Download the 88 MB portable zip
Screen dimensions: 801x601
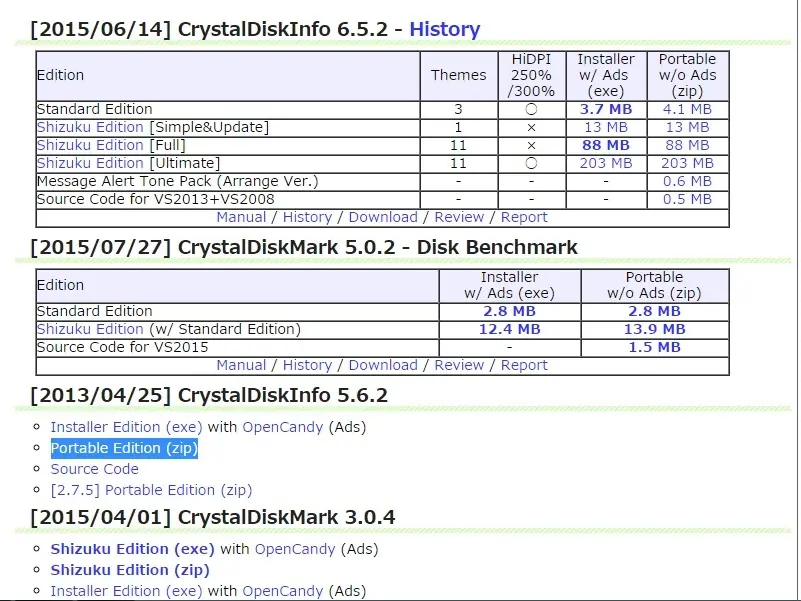pyautogui.click(x=687, y=145)
